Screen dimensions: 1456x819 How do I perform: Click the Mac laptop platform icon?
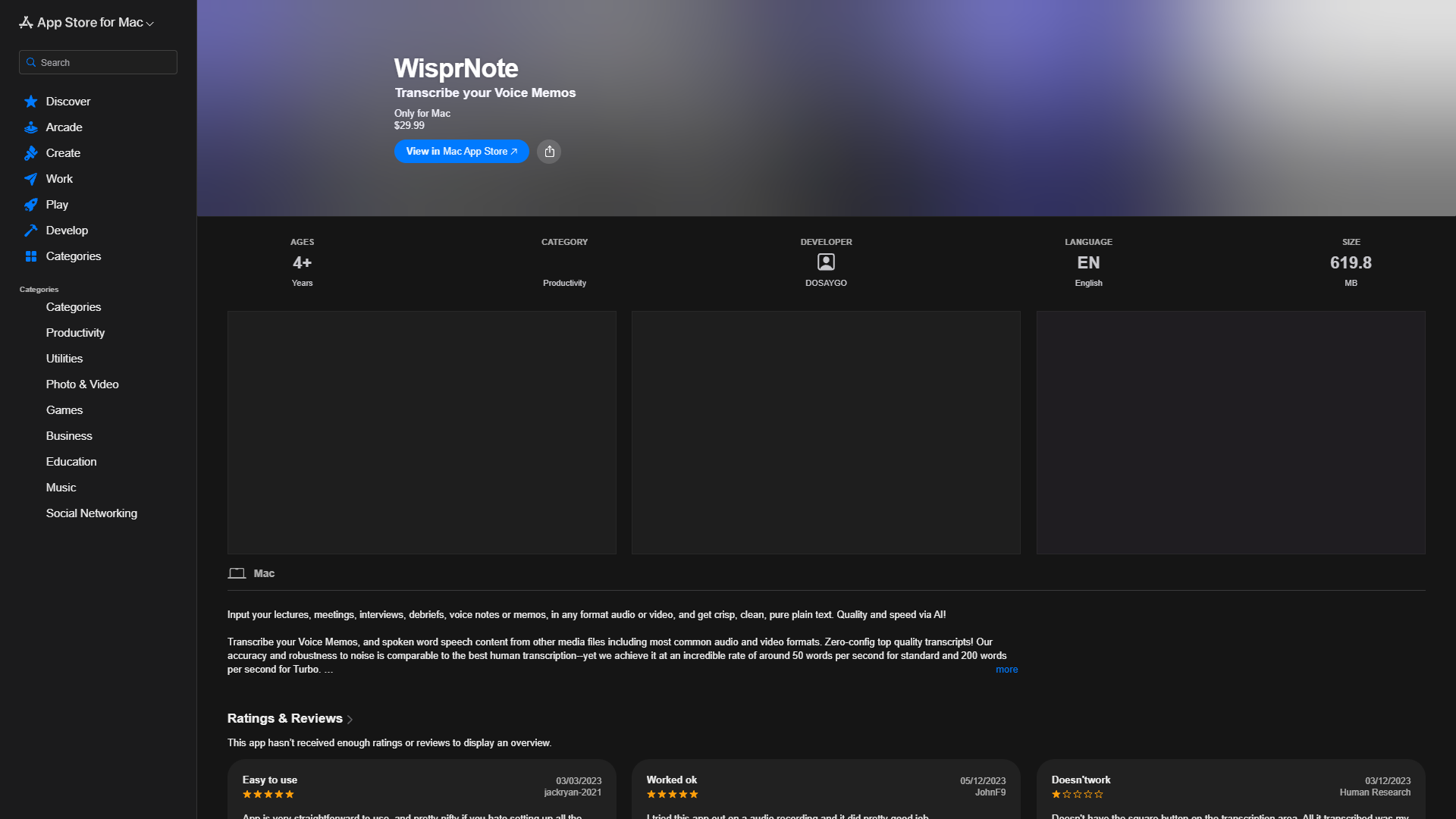click(237, 573)
